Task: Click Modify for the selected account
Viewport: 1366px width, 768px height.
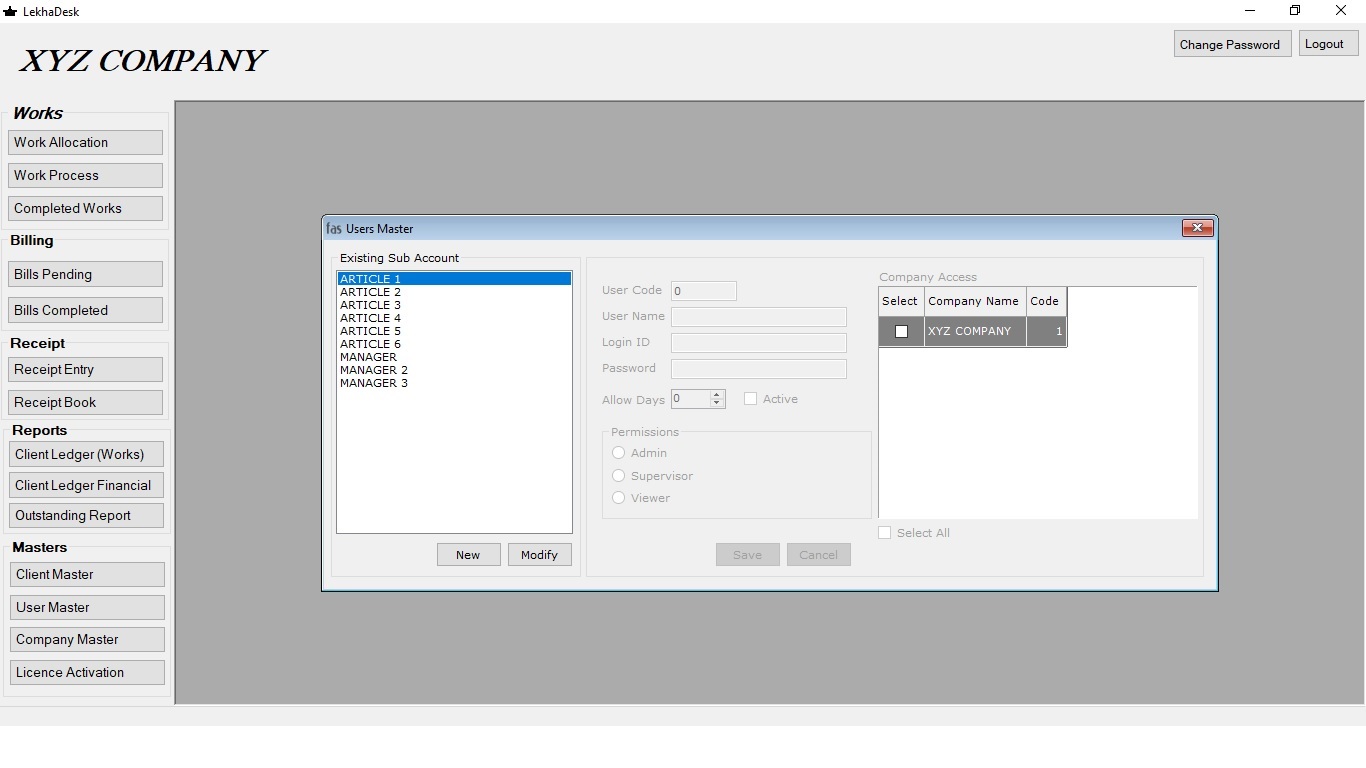Action: [x=540, y=555]
